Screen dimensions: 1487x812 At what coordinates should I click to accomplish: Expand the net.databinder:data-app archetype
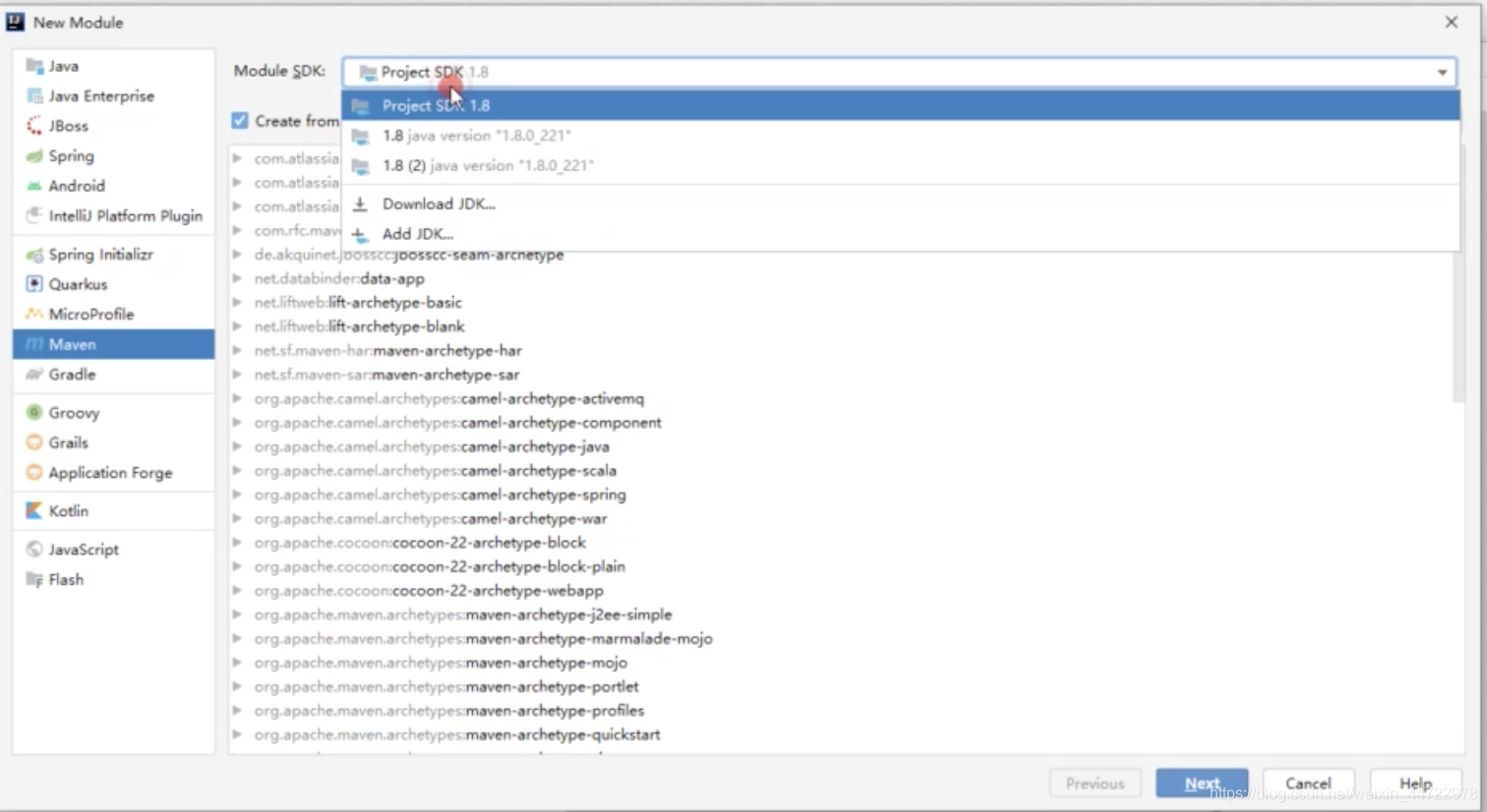[237, 278]
